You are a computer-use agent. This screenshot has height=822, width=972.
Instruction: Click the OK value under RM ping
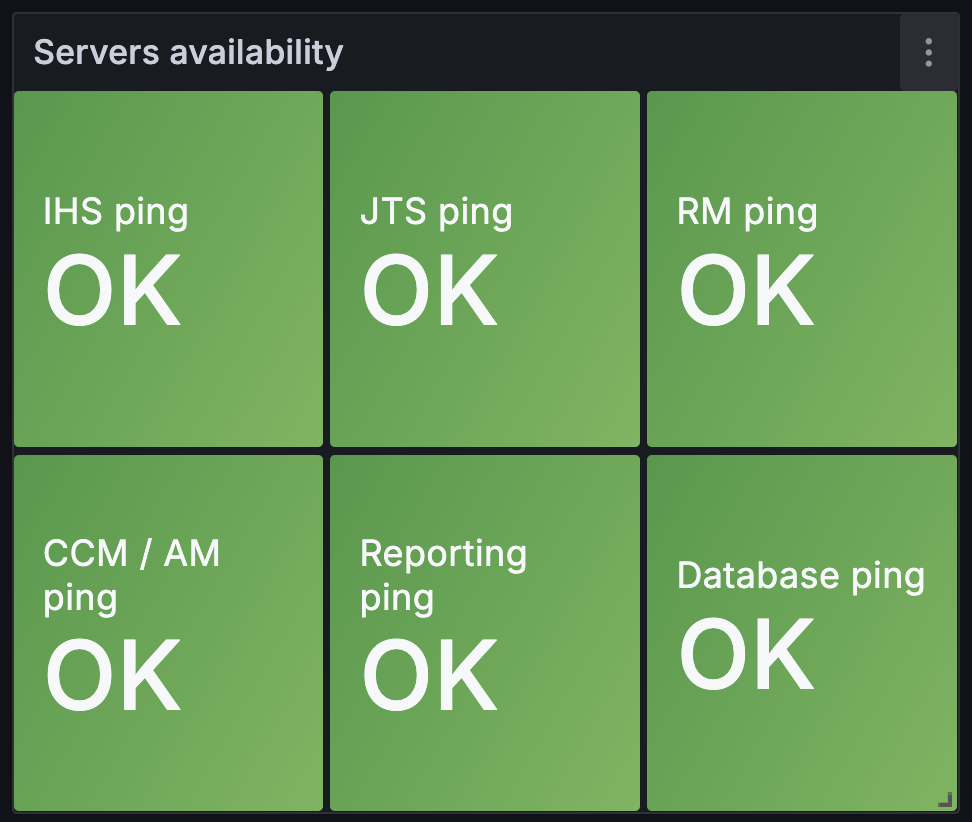tap(746, 290)
